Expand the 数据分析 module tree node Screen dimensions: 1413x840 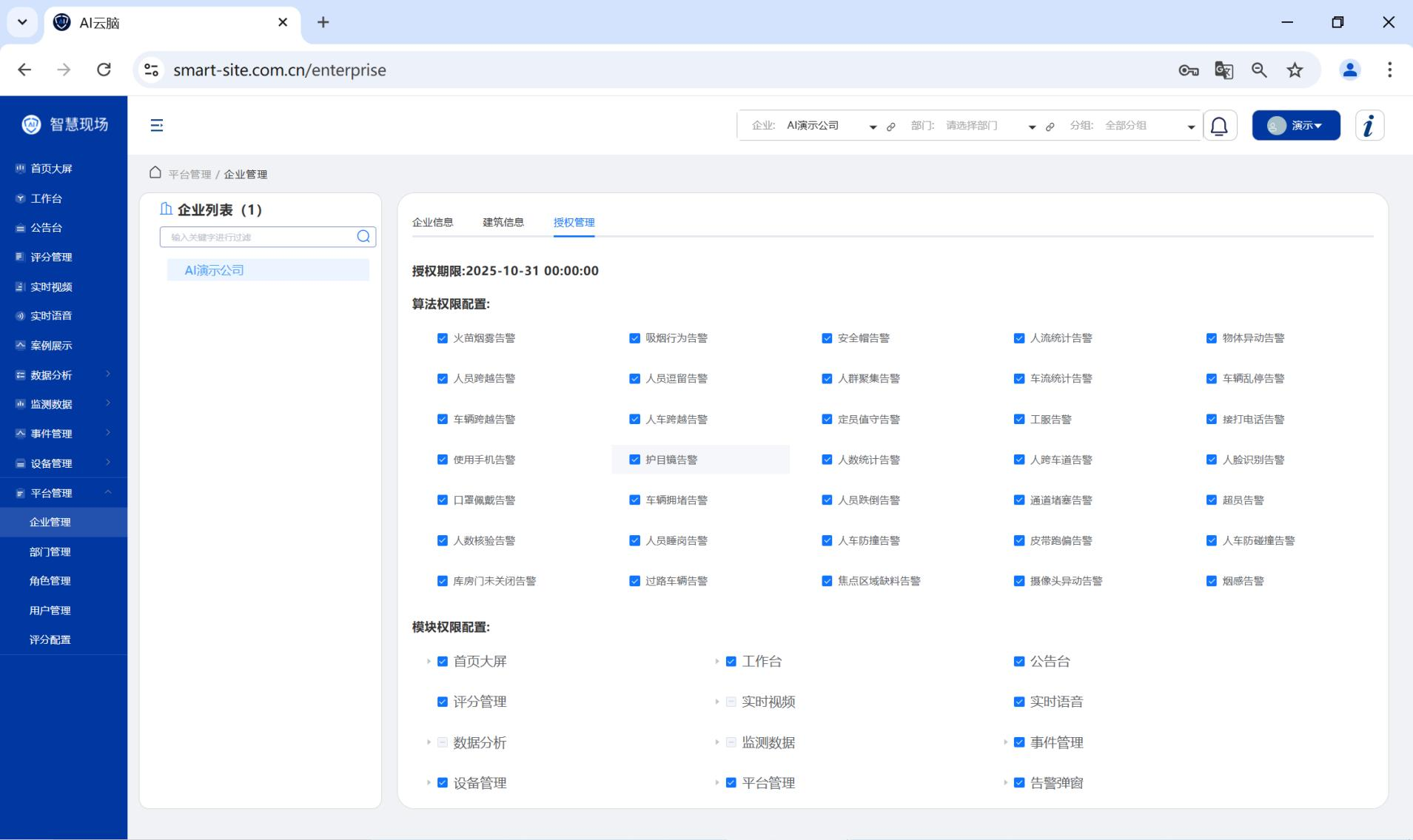point(428,742)
